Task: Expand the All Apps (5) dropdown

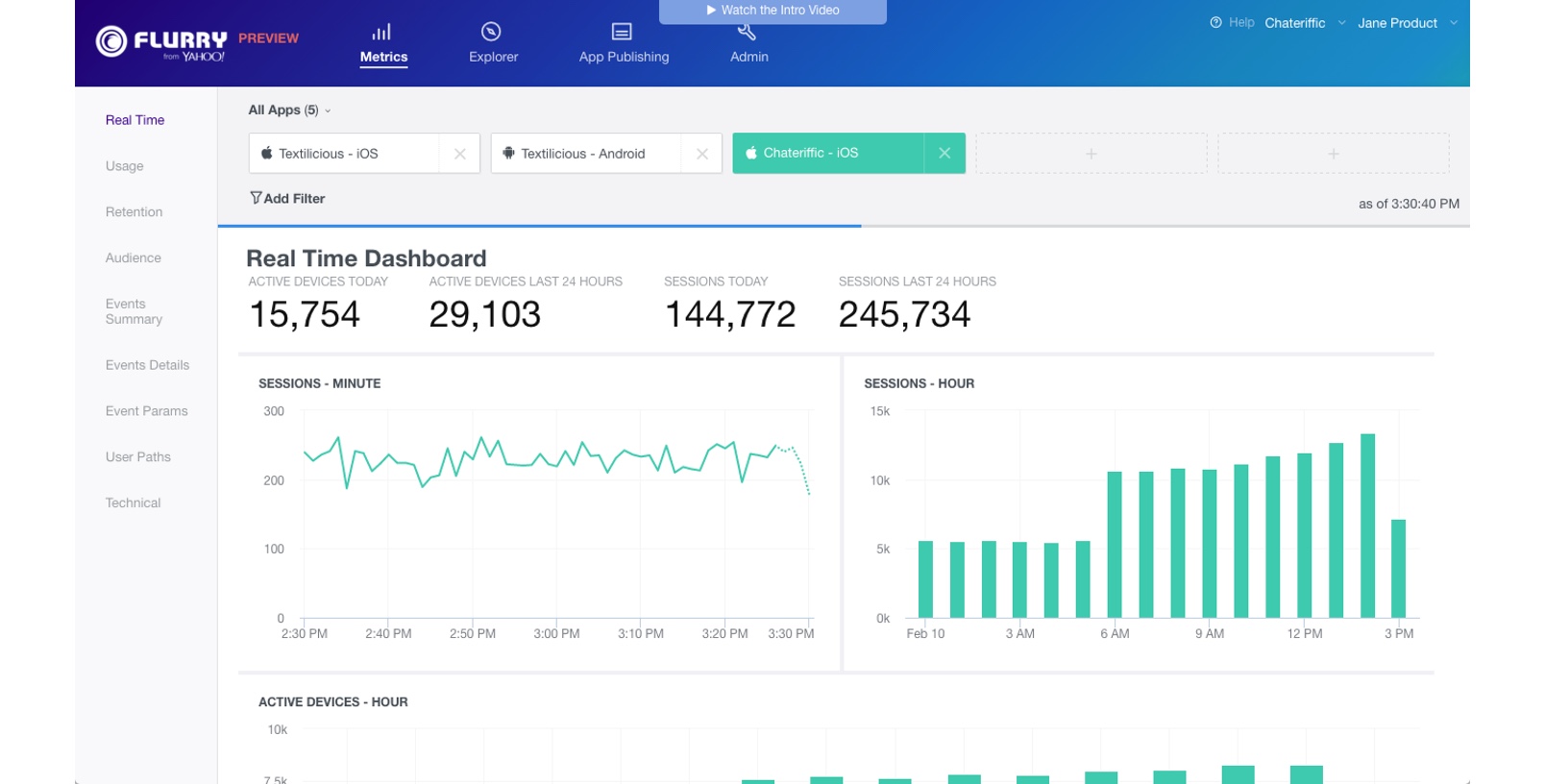Action: coord(289,110)
